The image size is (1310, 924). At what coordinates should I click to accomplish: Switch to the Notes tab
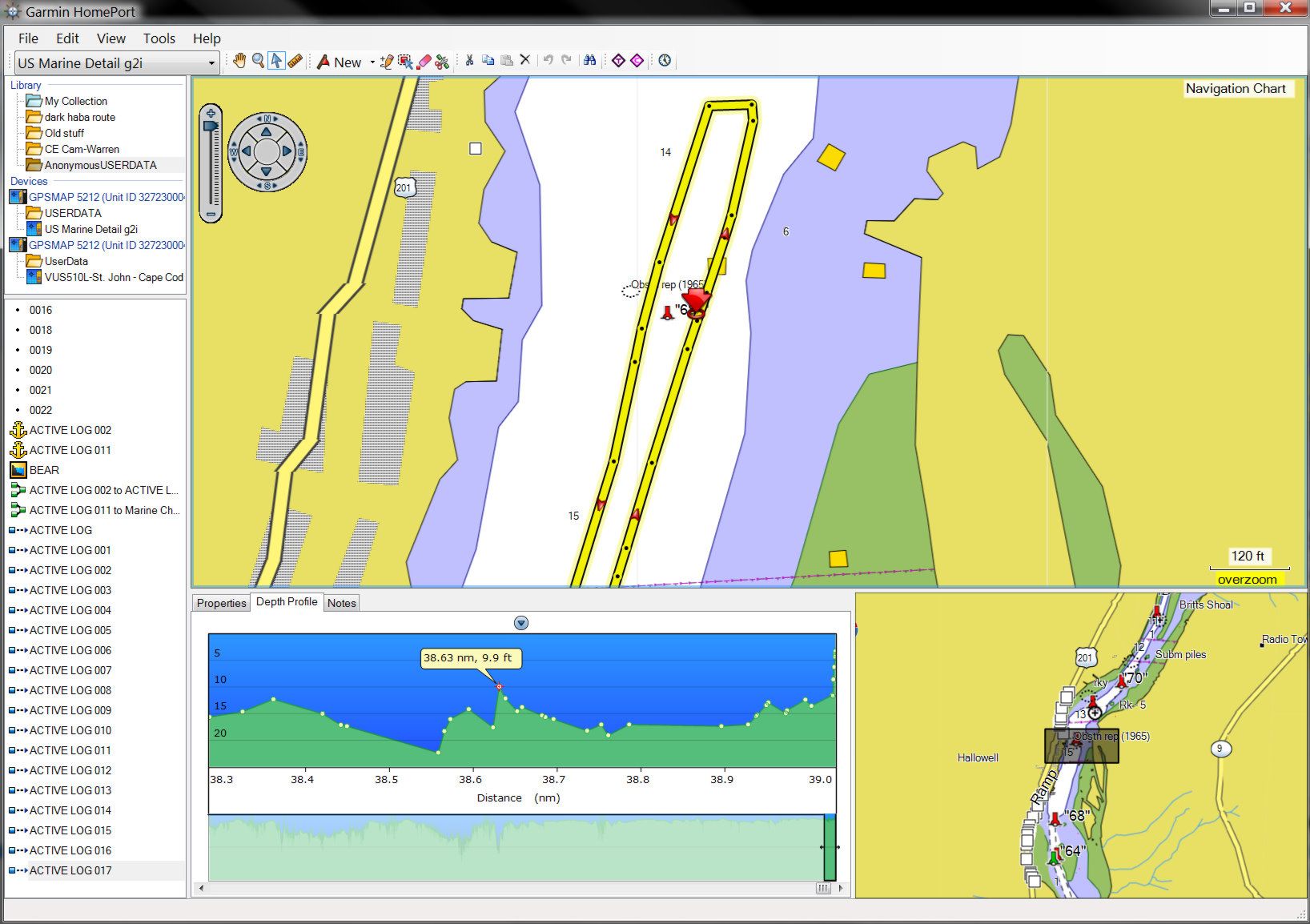click(x=342, y=603)
